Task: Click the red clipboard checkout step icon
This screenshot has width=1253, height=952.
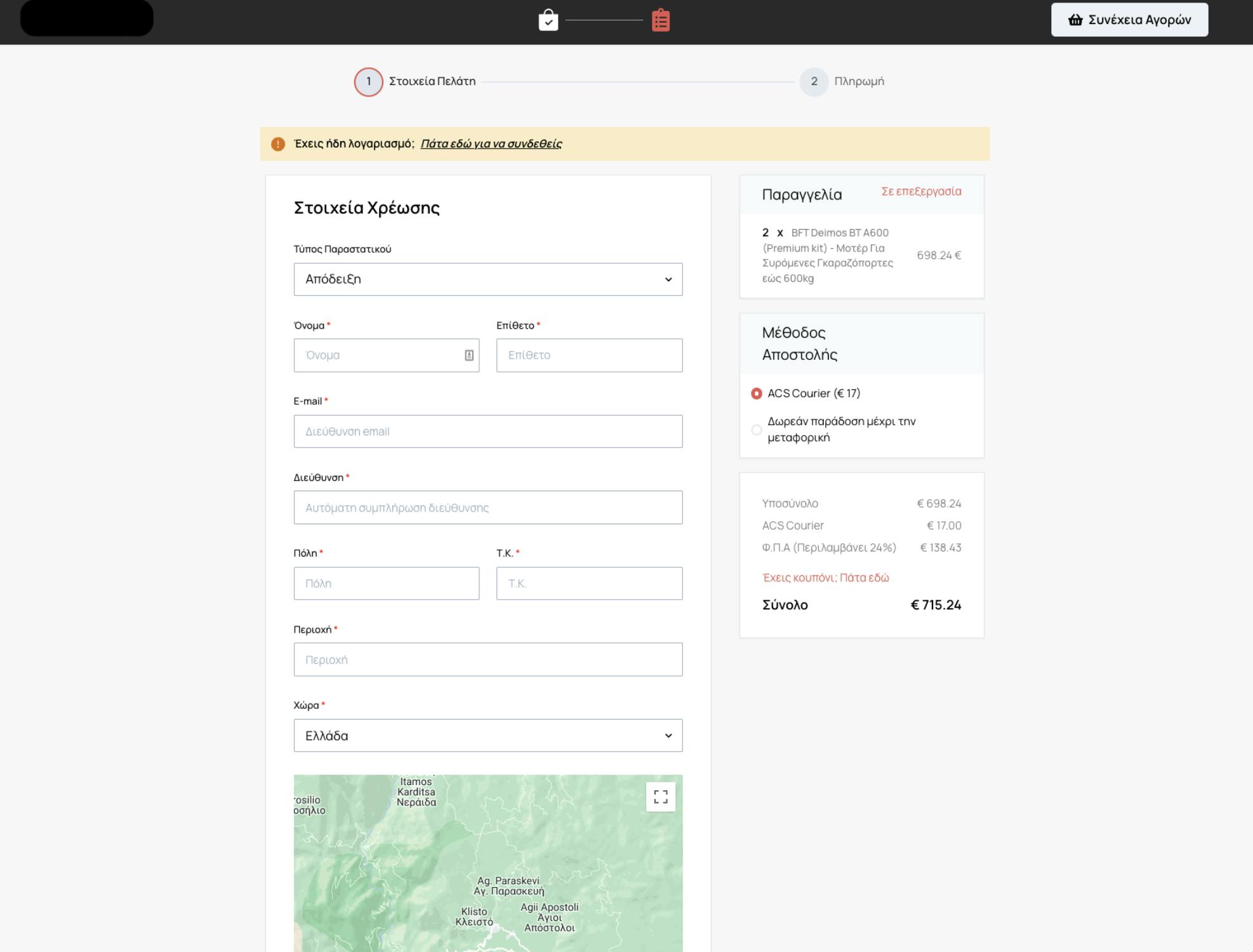Action: [x=660, y=20]
